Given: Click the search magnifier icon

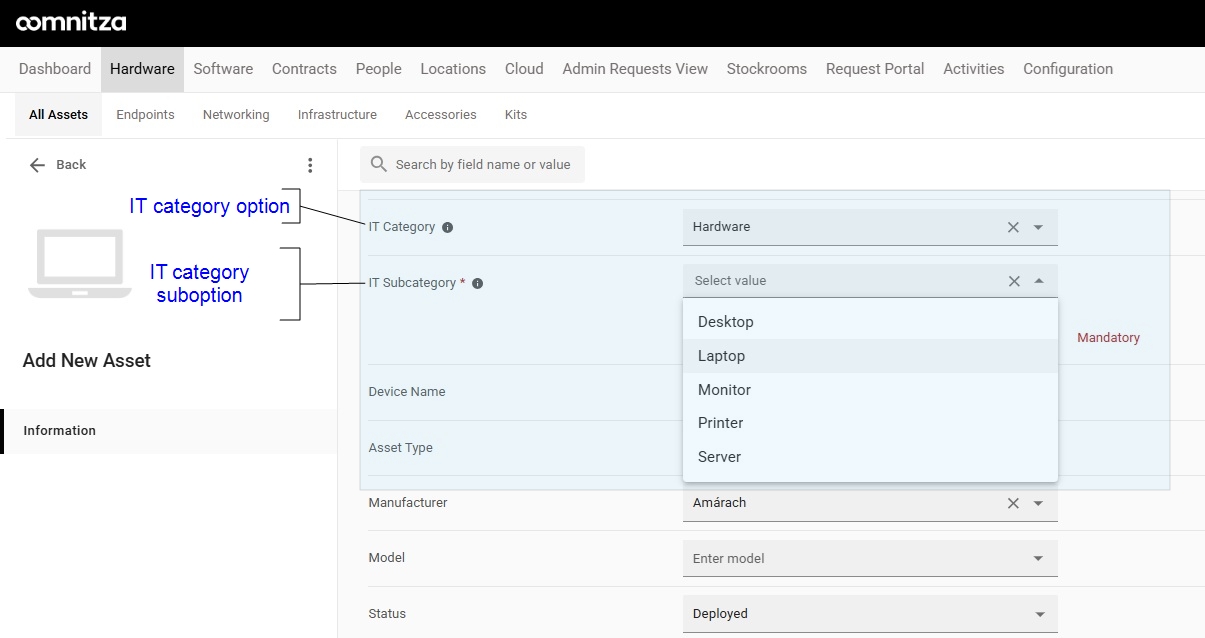Looking at the screenshot, I should [379, 164].
